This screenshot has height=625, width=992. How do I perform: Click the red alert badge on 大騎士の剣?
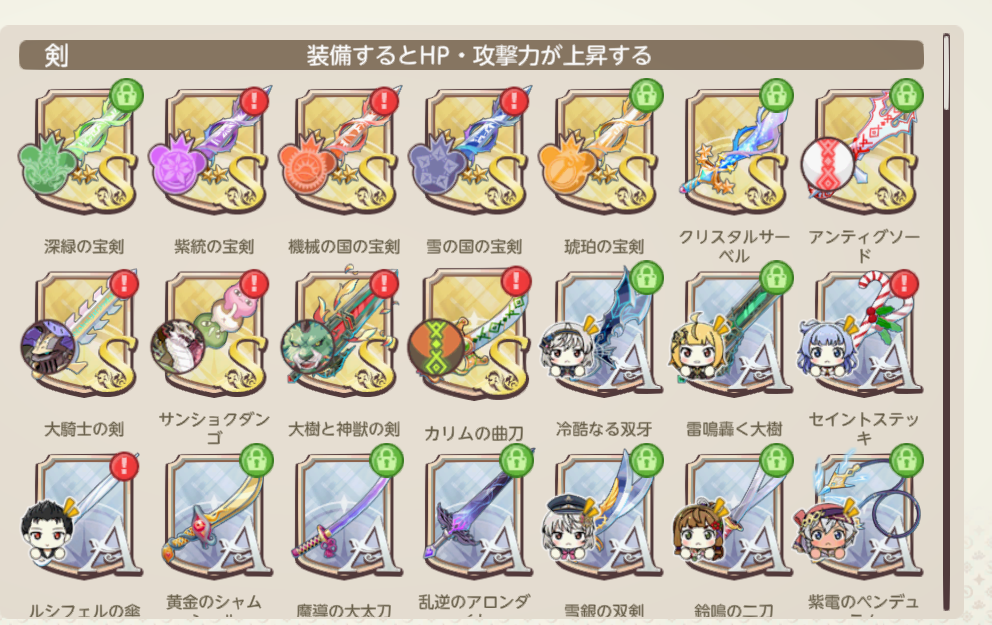(x=125, y=283)
